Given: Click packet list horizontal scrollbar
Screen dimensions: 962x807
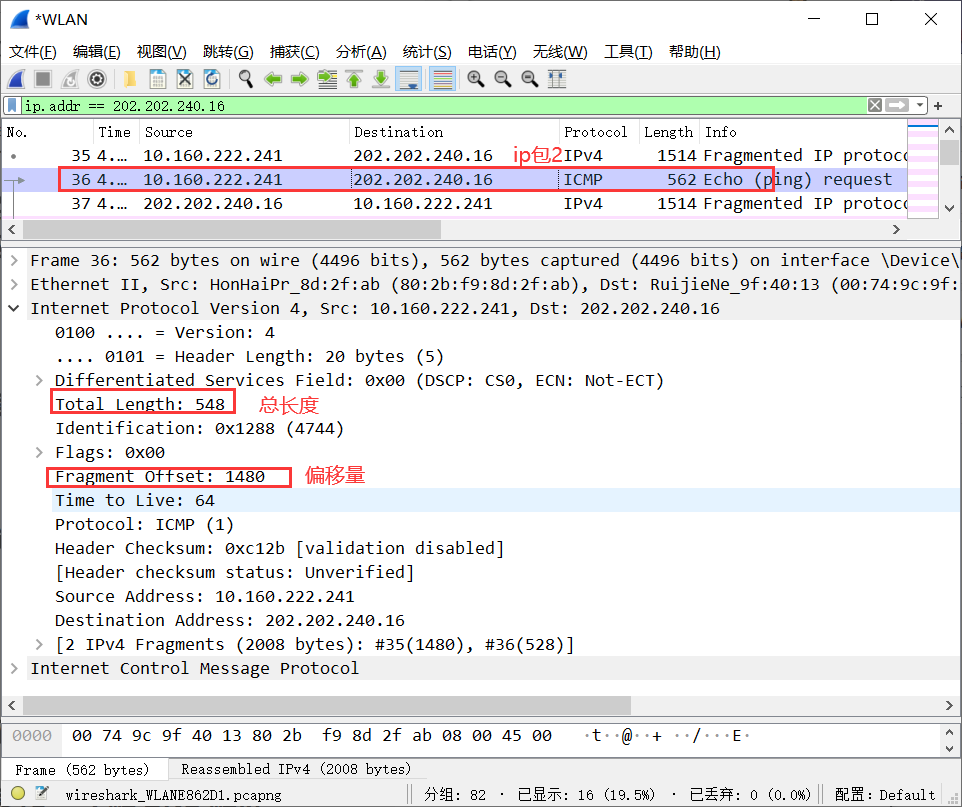Looking at the screenshot, I should point(232,230).
